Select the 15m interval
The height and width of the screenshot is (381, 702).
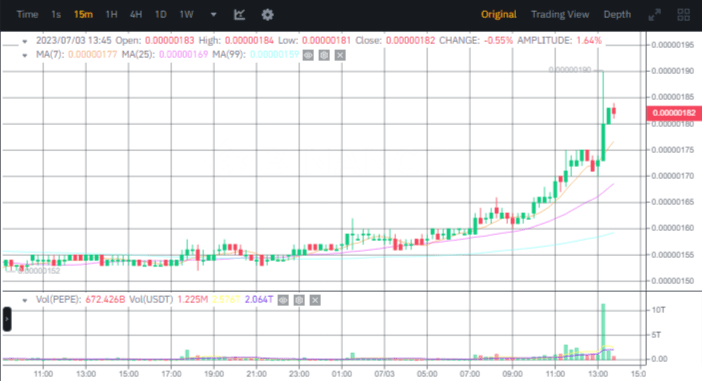(83, 14)
